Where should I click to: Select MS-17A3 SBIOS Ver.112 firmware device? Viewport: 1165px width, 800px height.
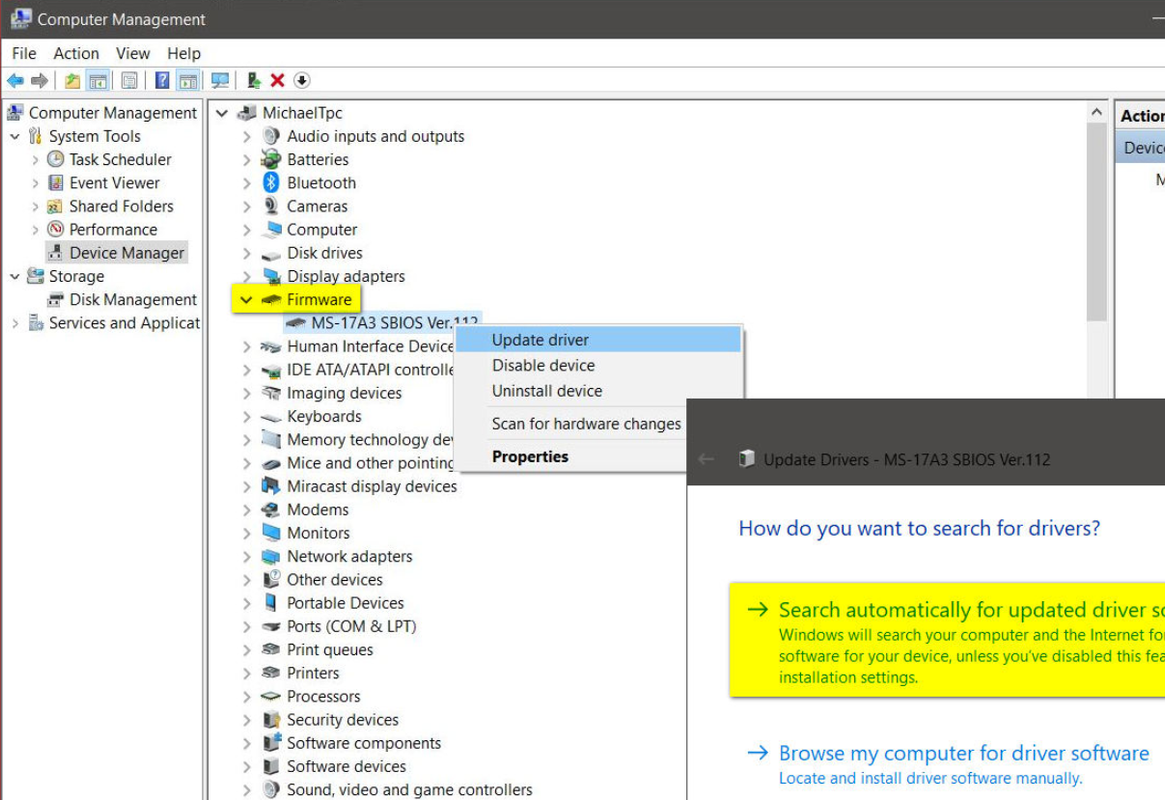pyautogui.click(x=394, y=323)
